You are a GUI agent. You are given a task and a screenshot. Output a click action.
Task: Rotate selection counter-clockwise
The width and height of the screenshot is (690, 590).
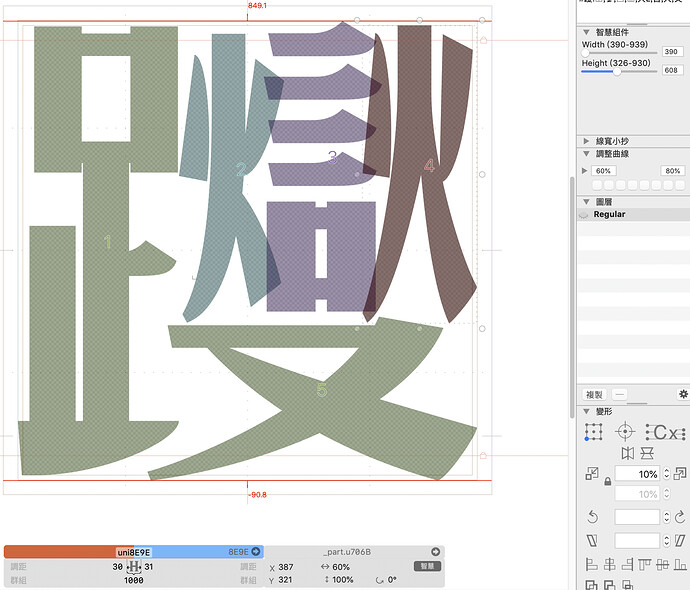592,517
